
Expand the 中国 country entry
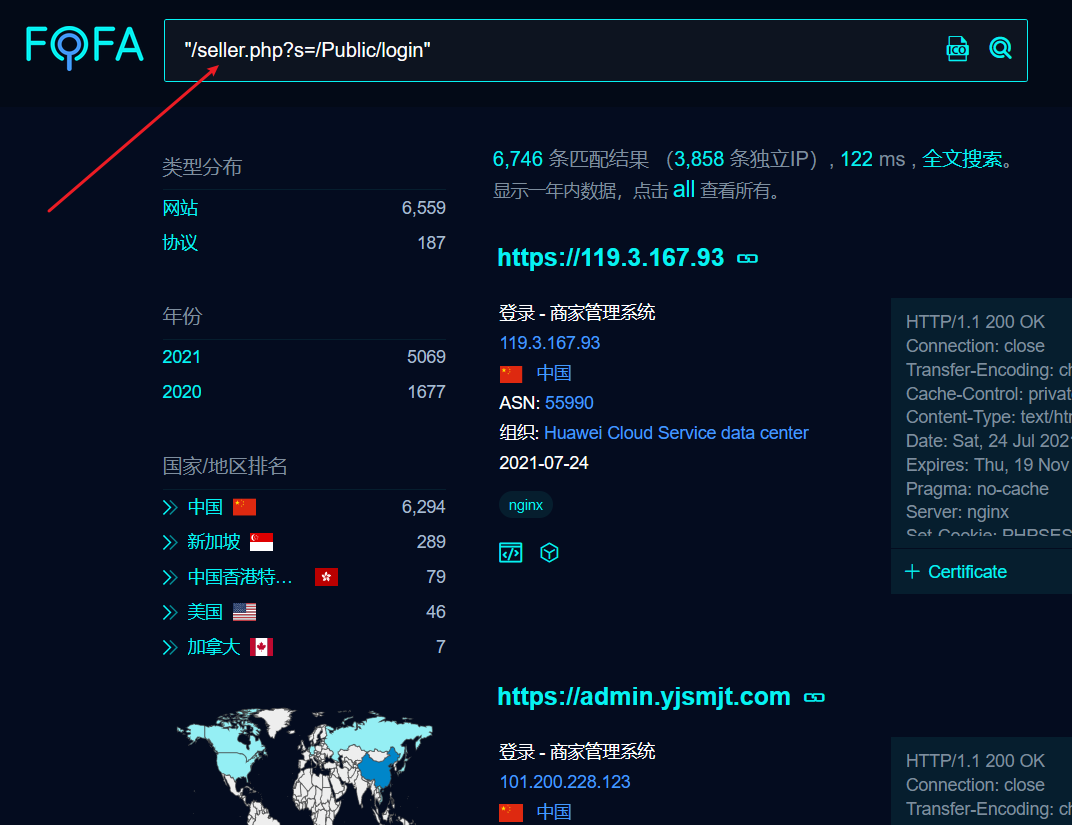pyautogui.click(x=170, y=507)
